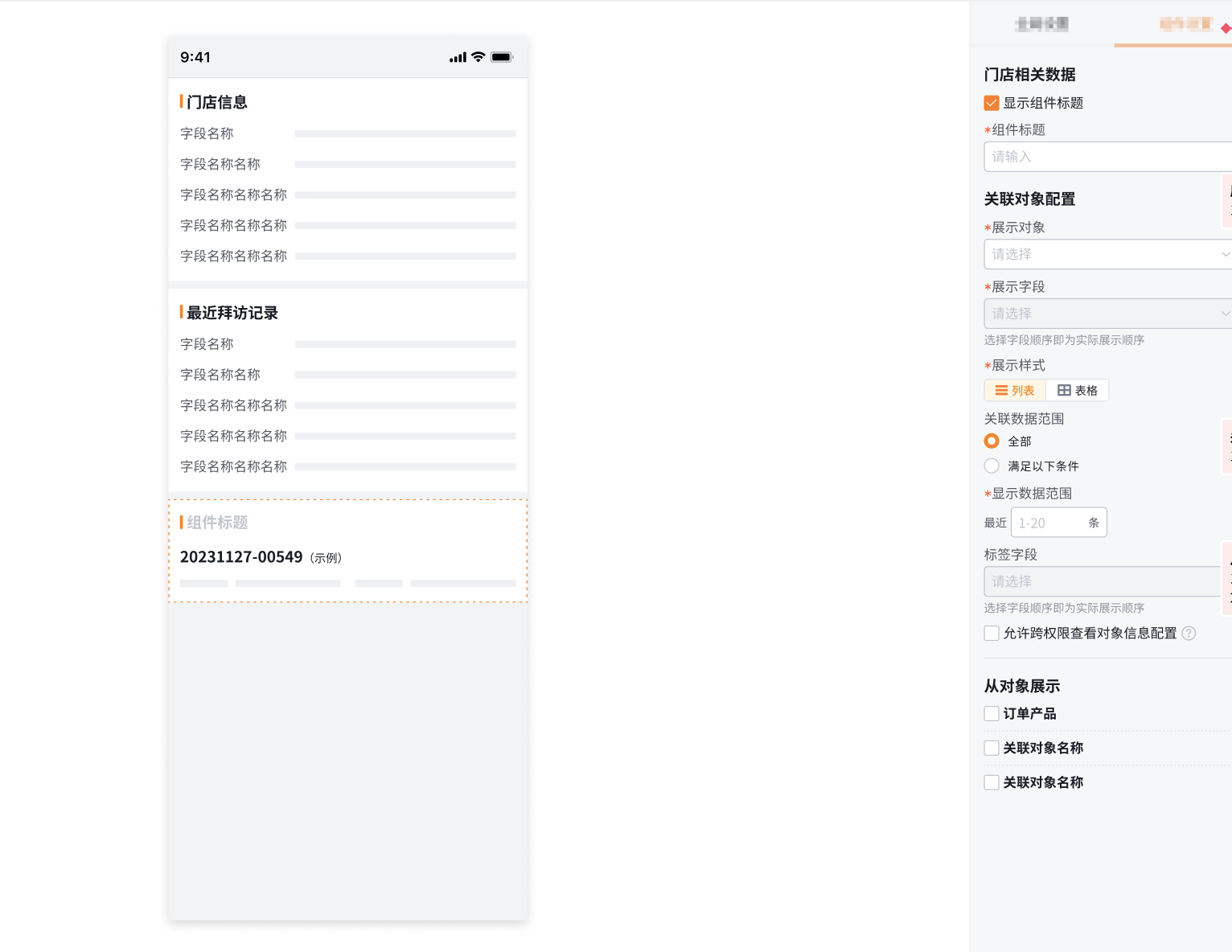The width and height of the screenshot is (1232, 952).
Task: Select the 门店信息 component in the phone preview
Action: point(347,180)
